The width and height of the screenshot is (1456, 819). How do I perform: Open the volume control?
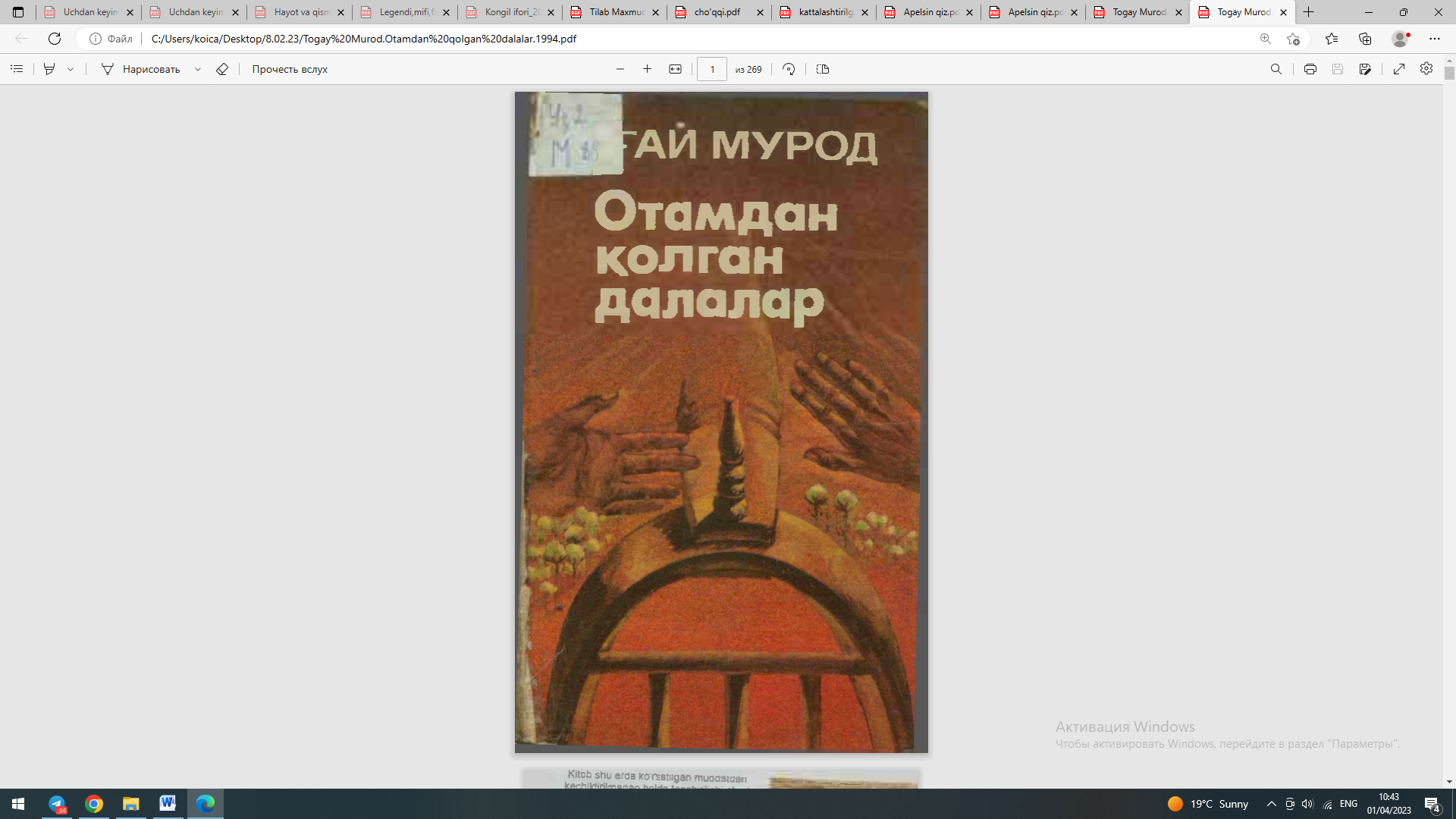[1307, 804]
